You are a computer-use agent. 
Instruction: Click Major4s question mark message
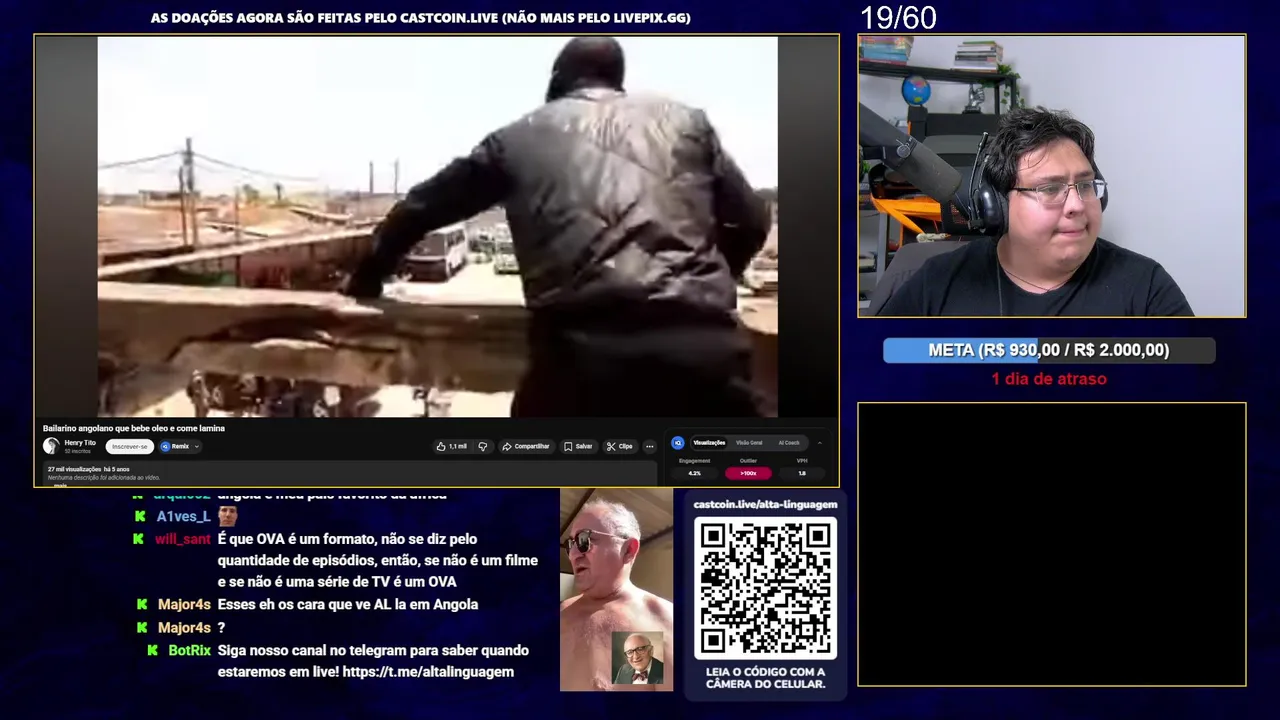pyautogui.click(x=221, y=628)
